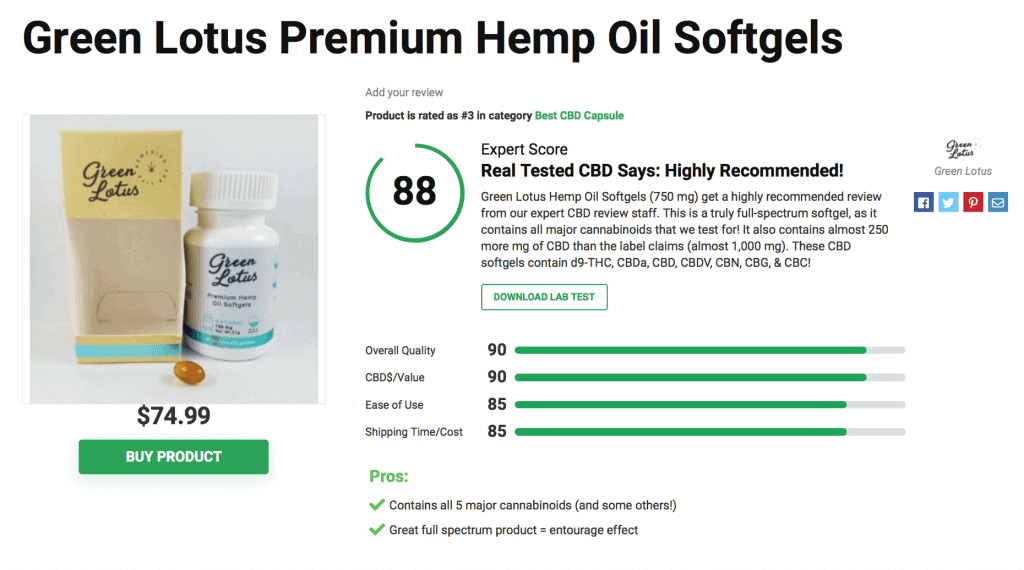The image size is (1024, 570).
Task: Download the lab test report
Action: pos(544,297)
